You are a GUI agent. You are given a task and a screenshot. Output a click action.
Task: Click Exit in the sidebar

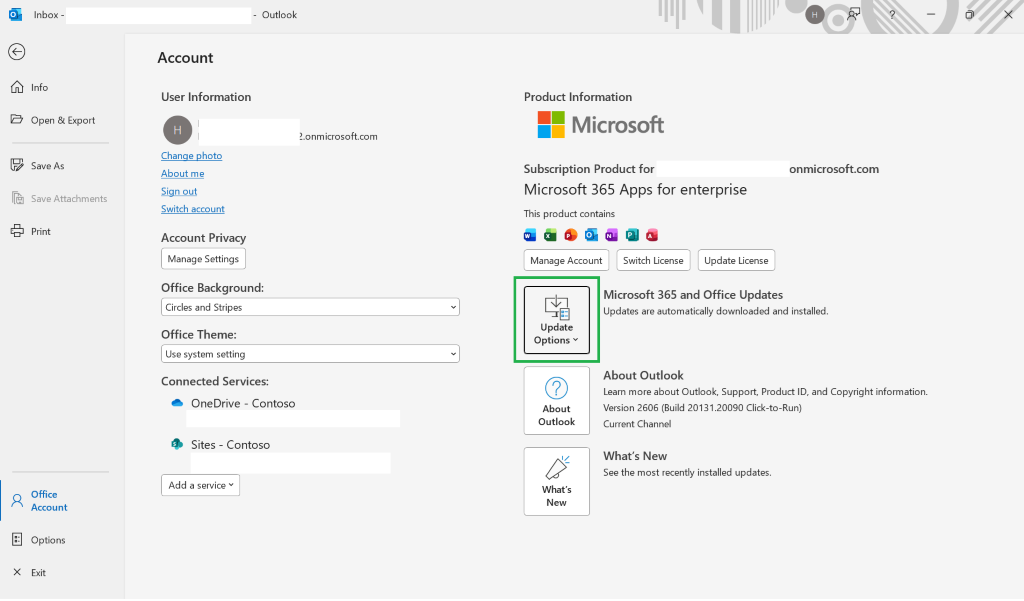click(39, 573)
